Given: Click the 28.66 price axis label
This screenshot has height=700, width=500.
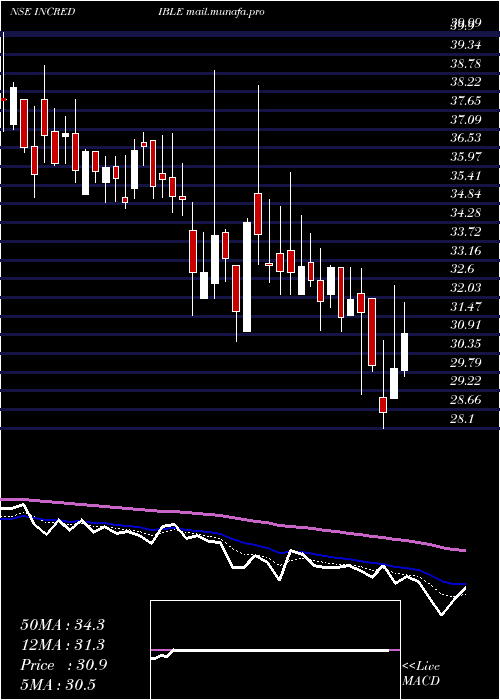Looking at the screenshot, I should tap(466, 399).
